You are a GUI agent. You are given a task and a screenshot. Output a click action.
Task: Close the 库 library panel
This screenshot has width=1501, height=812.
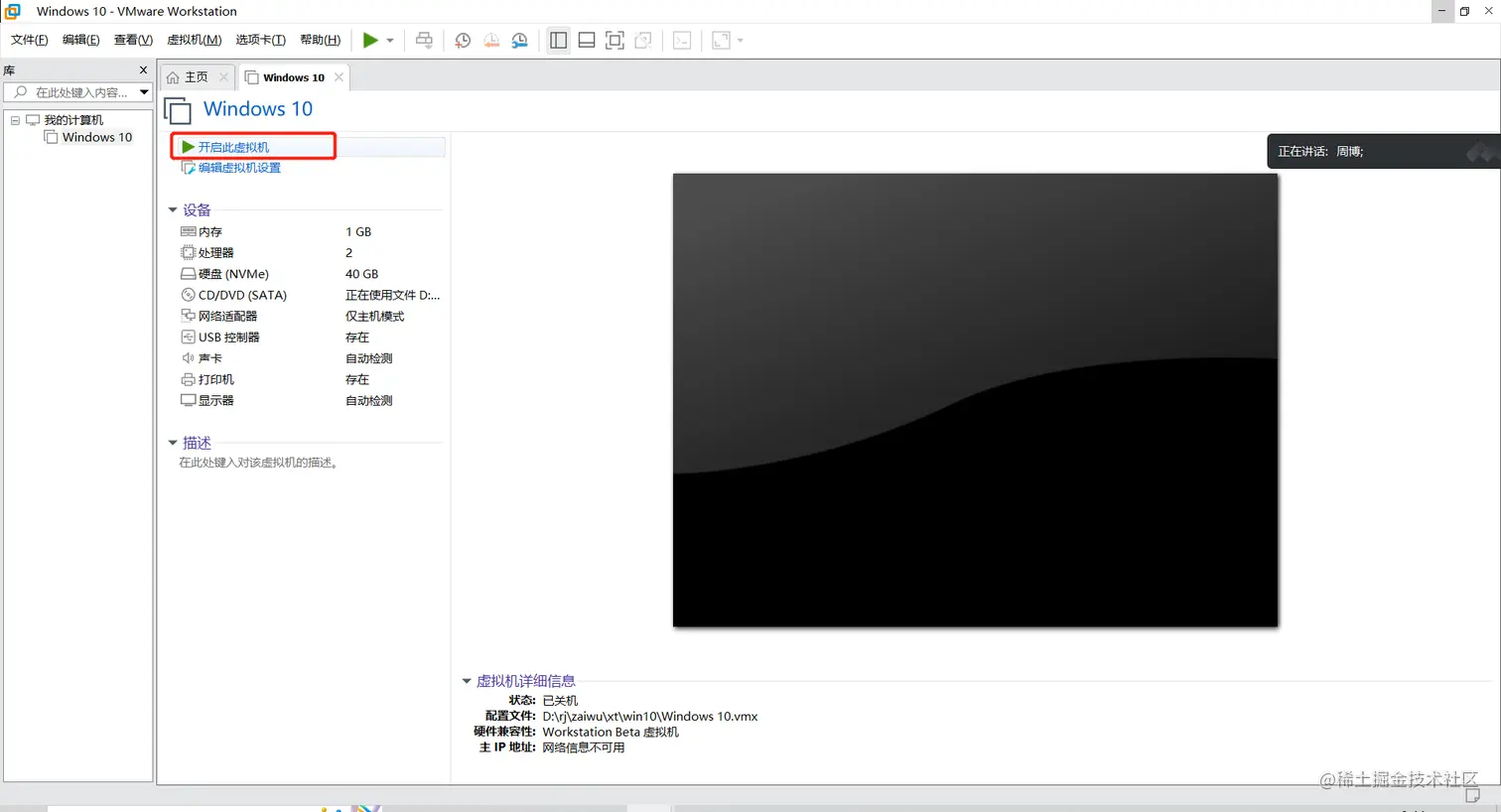[x=143, y=70]
